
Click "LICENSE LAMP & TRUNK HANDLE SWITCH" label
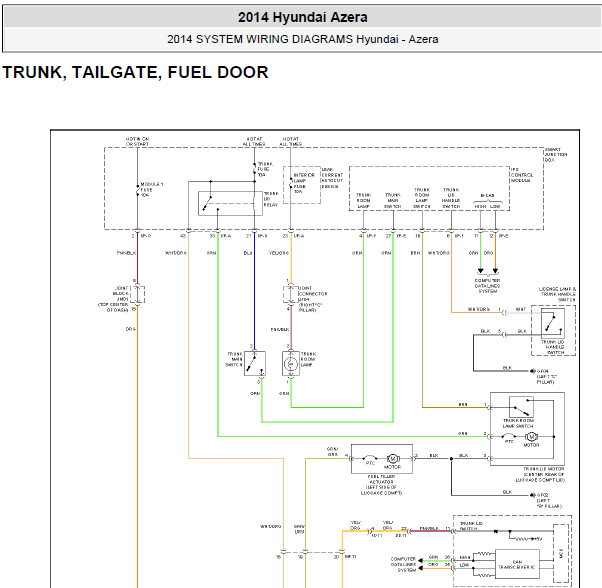coord(557,294)
